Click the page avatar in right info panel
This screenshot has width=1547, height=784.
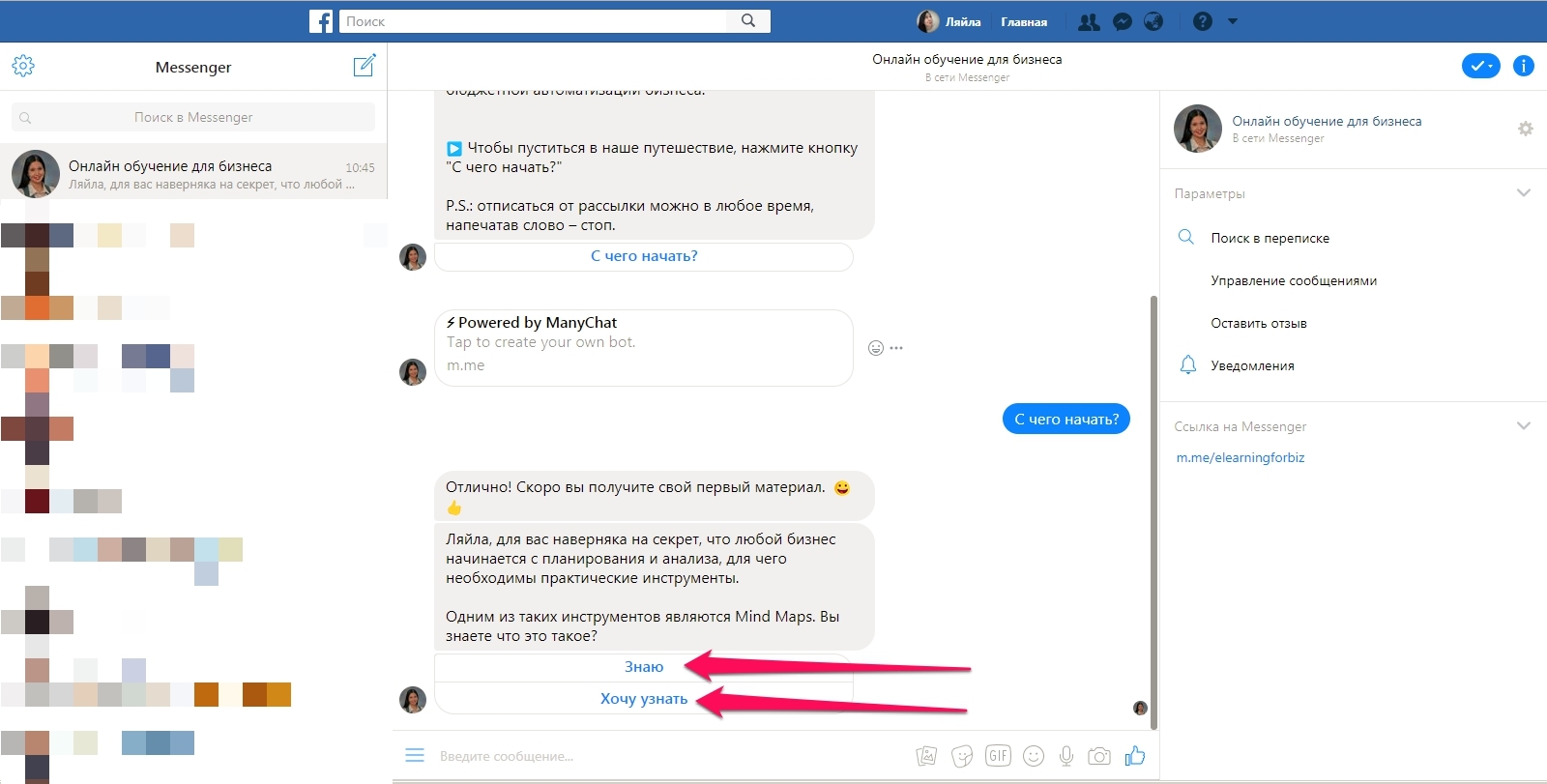click(1198, 129)
